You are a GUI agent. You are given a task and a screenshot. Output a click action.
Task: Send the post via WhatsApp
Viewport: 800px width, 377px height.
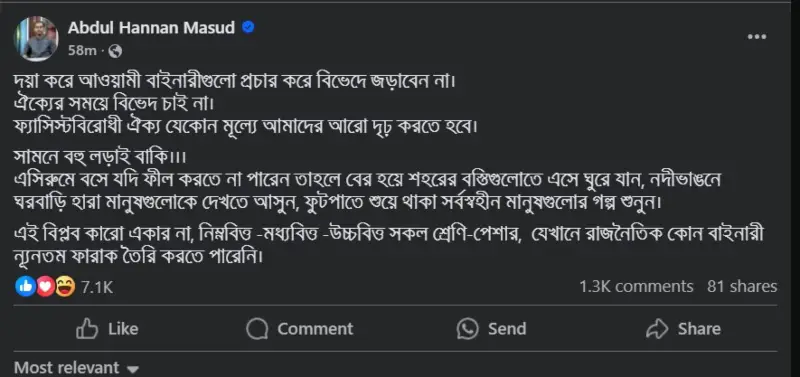coord(491,329)
